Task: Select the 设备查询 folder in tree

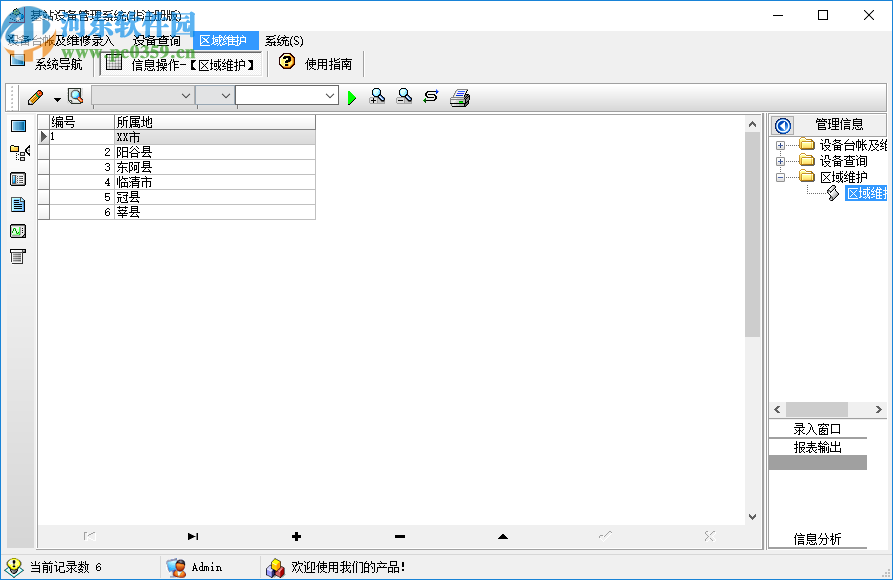Action: (833, 161)
